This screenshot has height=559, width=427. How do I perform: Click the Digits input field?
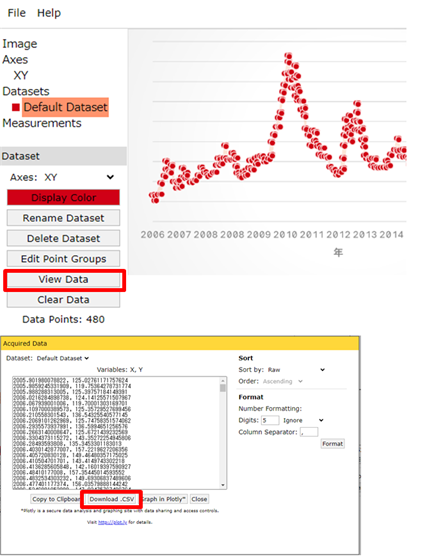coord(270,420)
